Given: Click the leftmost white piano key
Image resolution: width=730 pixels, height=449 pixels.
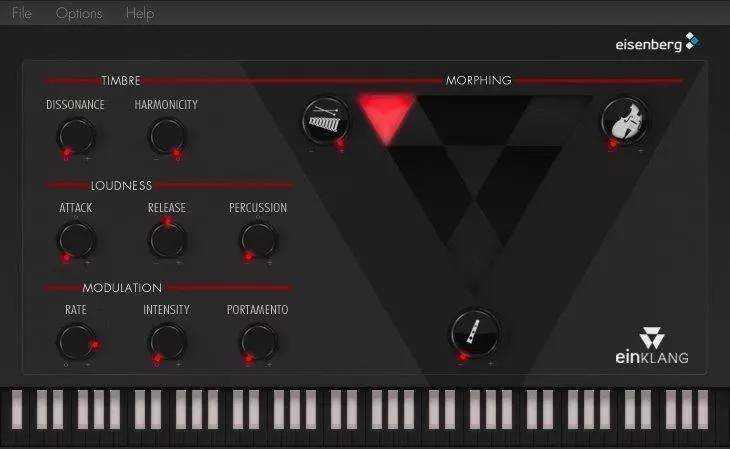Looking at the screenshot, I should coord(17,409).
